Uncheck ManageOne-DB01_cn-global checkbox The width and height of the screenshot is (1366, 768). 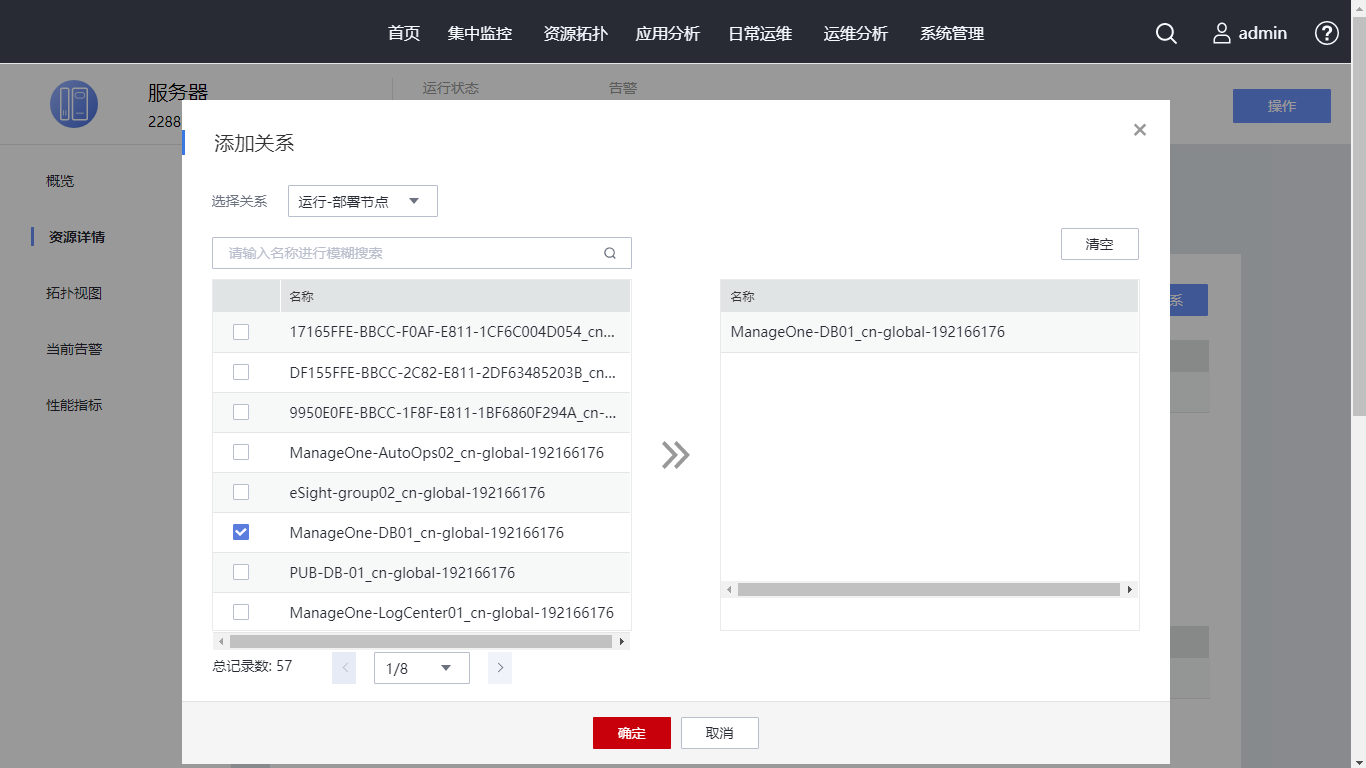point(241,532)
